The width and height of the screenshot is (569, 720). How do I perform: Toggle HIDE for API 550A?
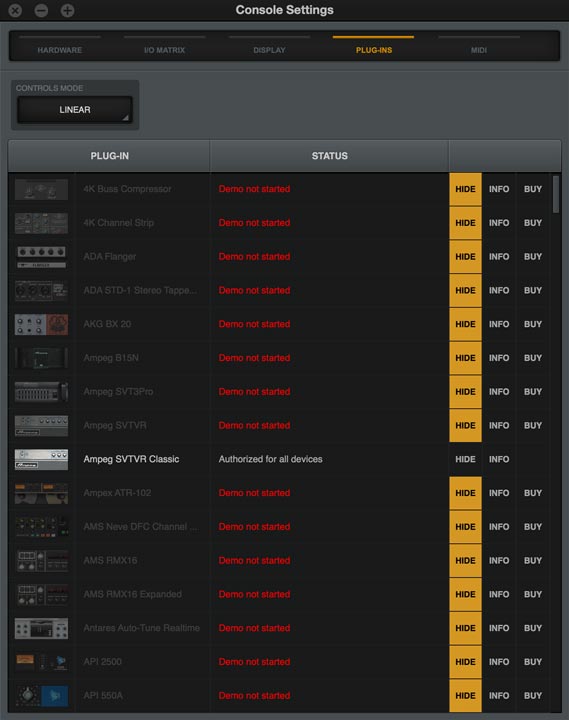tap(465, 696)
